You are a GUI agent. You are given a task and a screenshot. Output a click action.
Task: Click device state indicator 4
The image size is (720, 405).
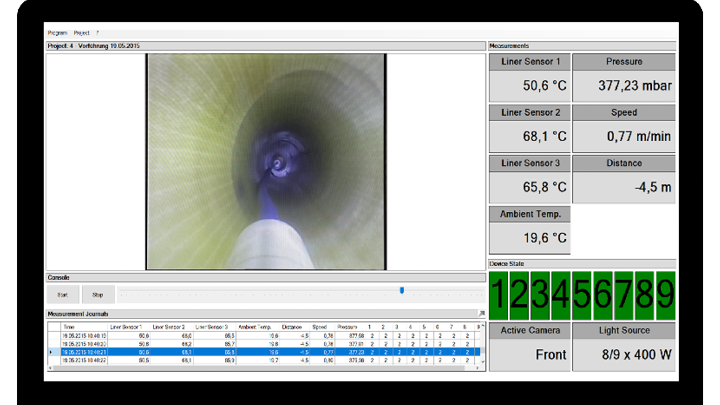click(561, 294)
